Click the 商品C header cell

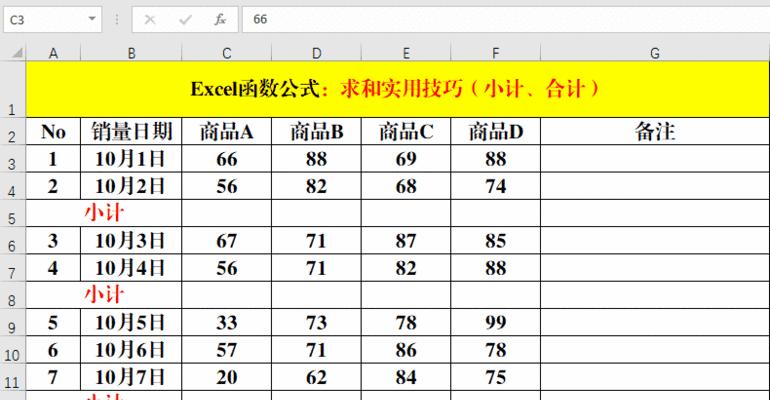406,132
